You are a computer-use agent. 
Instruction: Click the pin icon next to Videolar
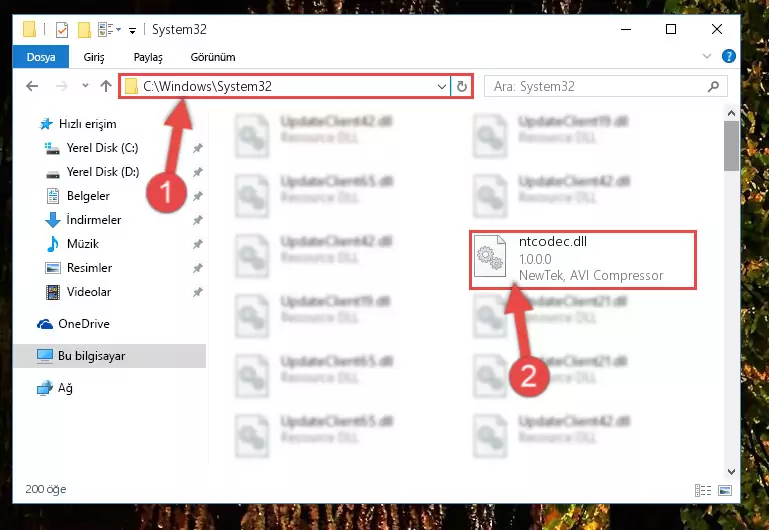[198, 292]
